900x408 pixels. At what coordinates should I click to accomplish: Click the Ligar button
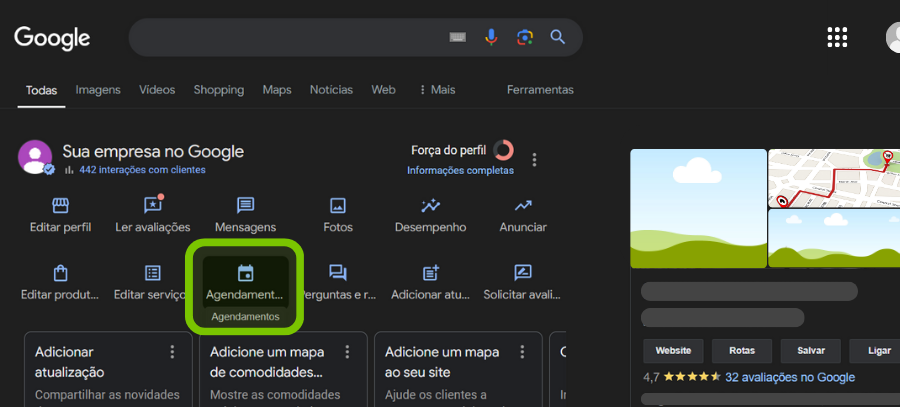[x=875, y=351]
